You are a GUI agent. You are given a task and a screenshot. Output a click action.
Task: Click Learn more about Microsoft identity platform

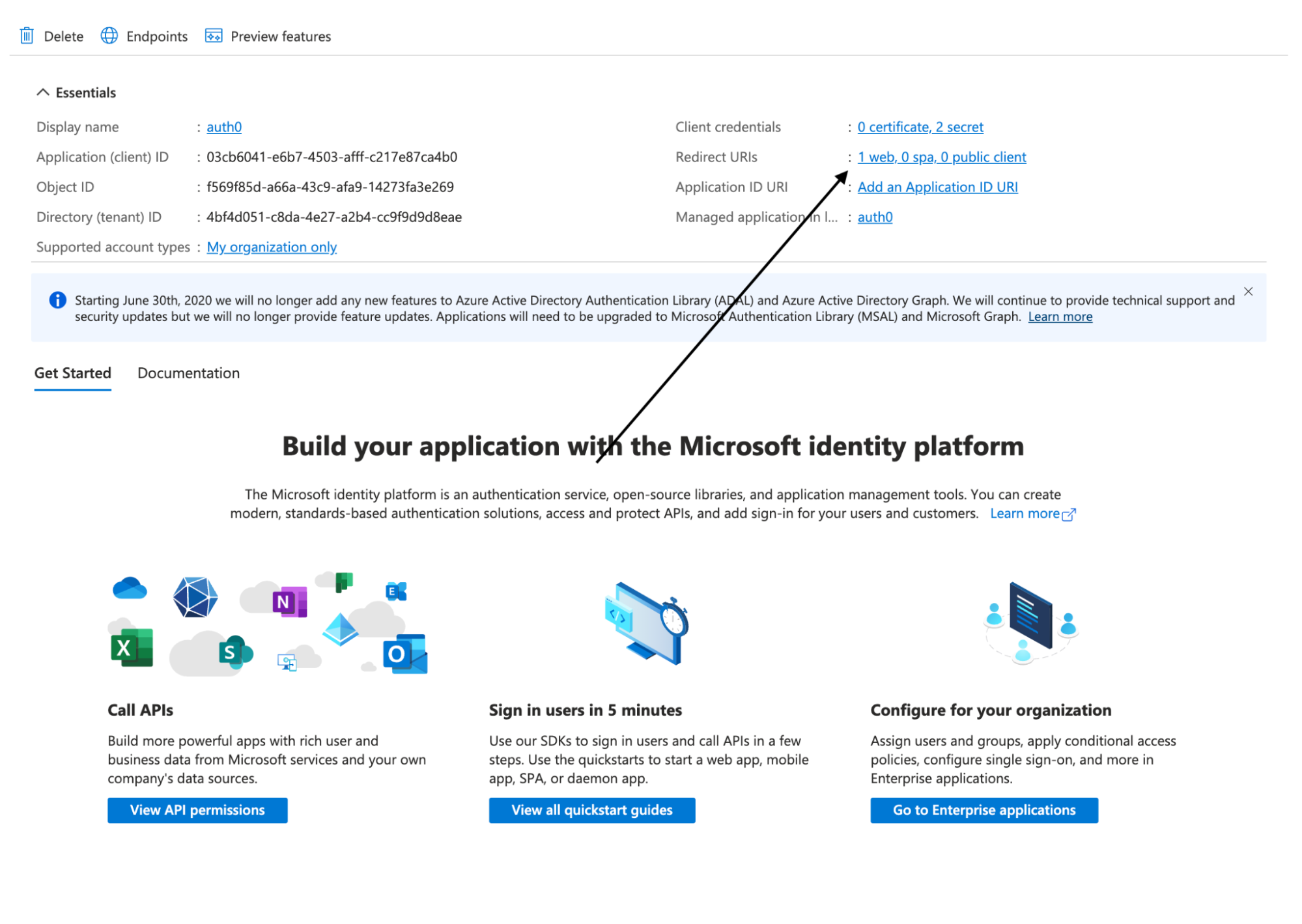[1025, 514]
